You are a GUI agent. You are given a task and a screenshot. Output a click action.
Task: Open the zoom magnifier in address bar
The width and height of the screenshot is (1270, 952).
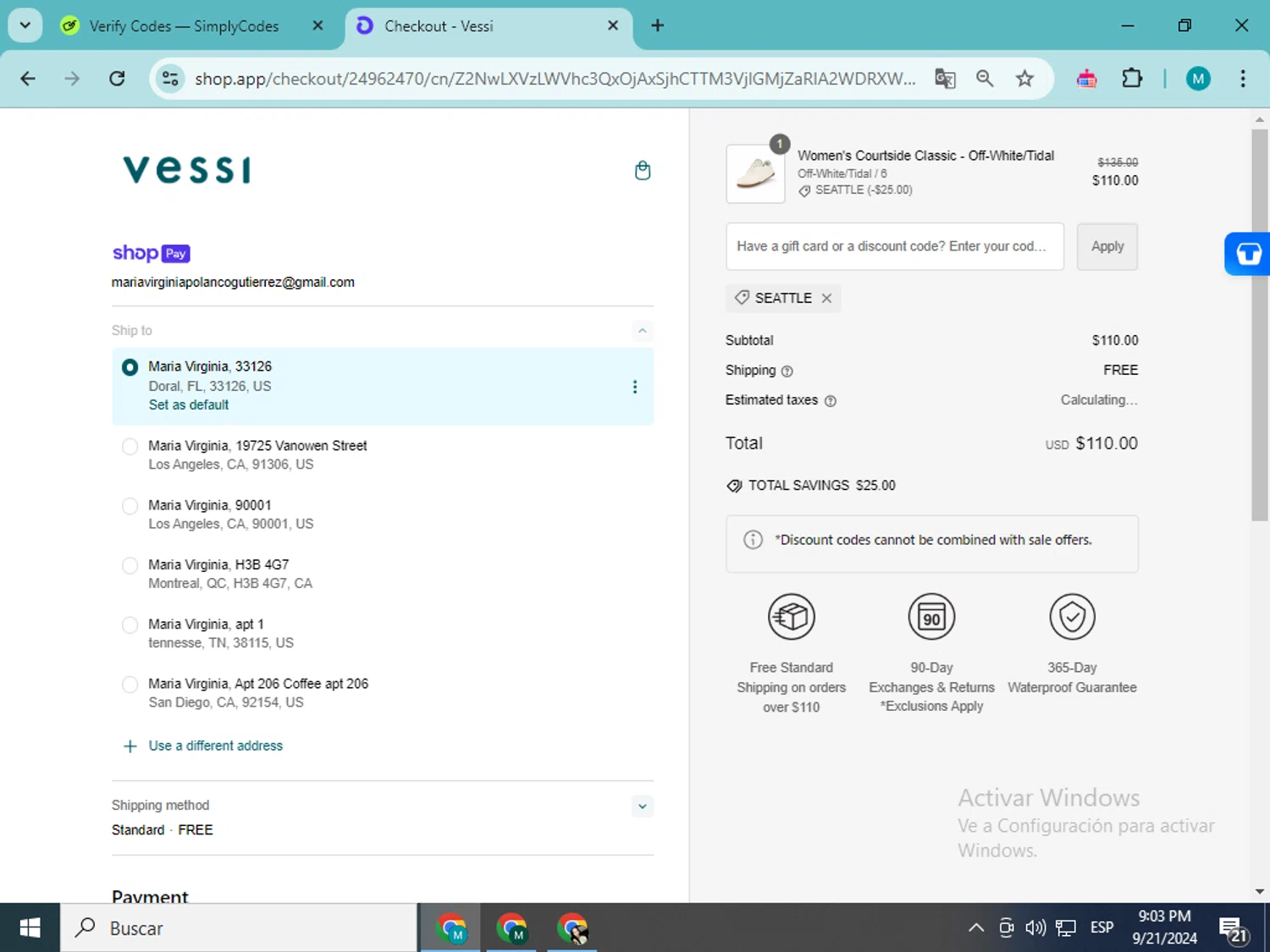coord(985,79)
